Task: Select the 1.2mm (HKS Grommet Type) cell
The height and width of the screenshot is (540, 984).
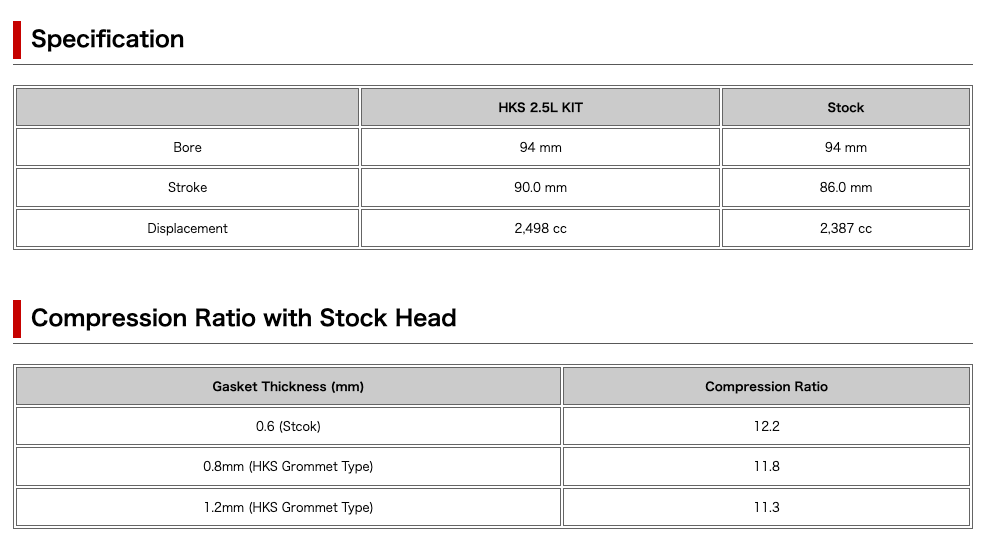Action: pos(288,507)
